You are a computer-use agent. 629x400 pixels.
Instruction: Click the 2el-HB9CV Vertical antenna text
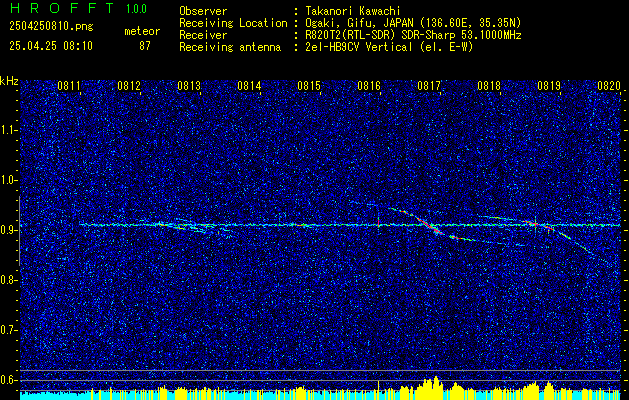[x=390, y=47]
